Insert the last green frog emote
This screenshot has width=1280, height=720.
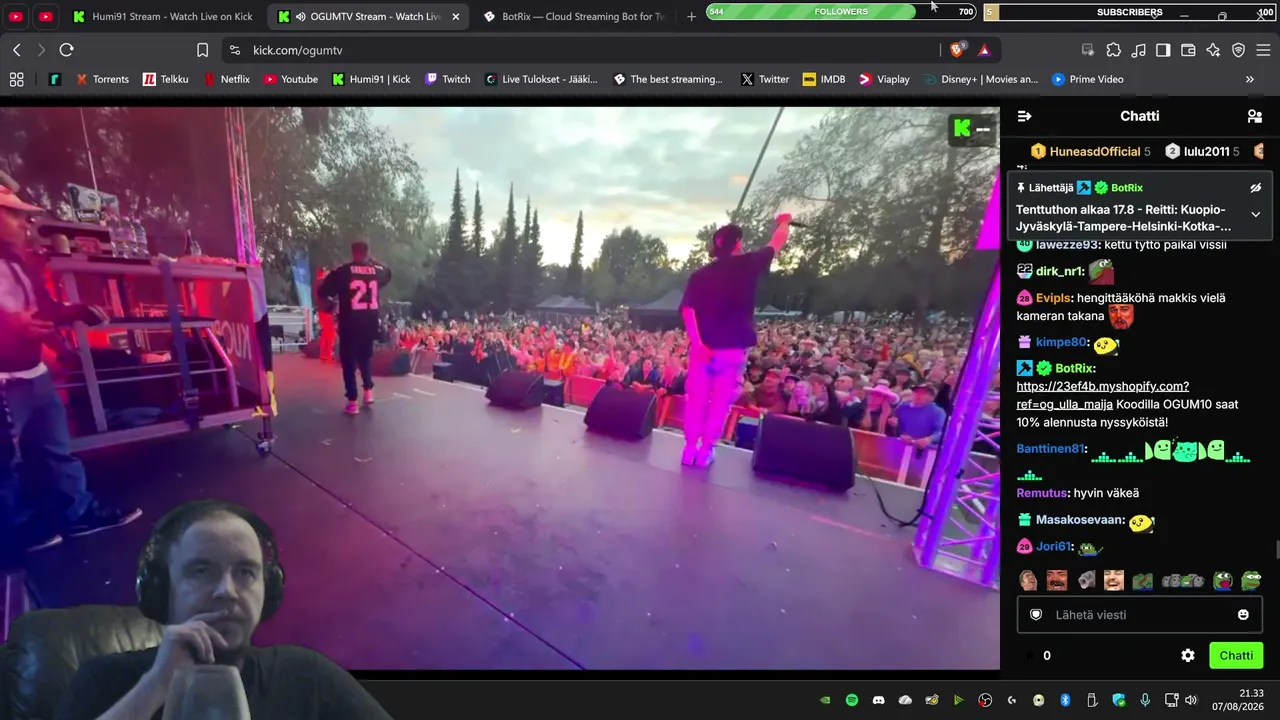(x=1251, y=581)
